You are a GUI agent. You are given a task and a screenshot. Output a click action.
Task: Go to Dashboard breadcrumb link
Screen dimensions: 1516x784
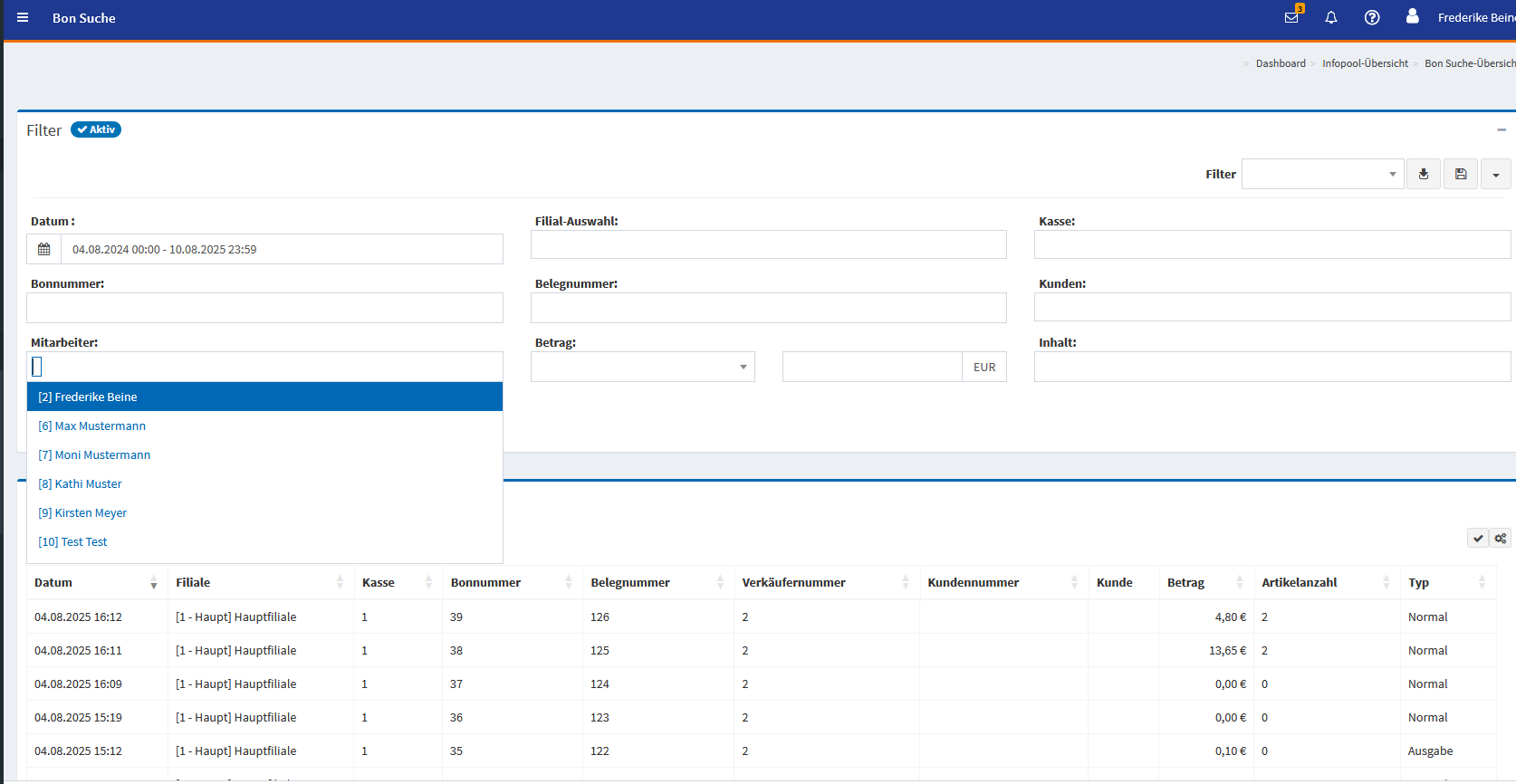[x=1281, y=63]
